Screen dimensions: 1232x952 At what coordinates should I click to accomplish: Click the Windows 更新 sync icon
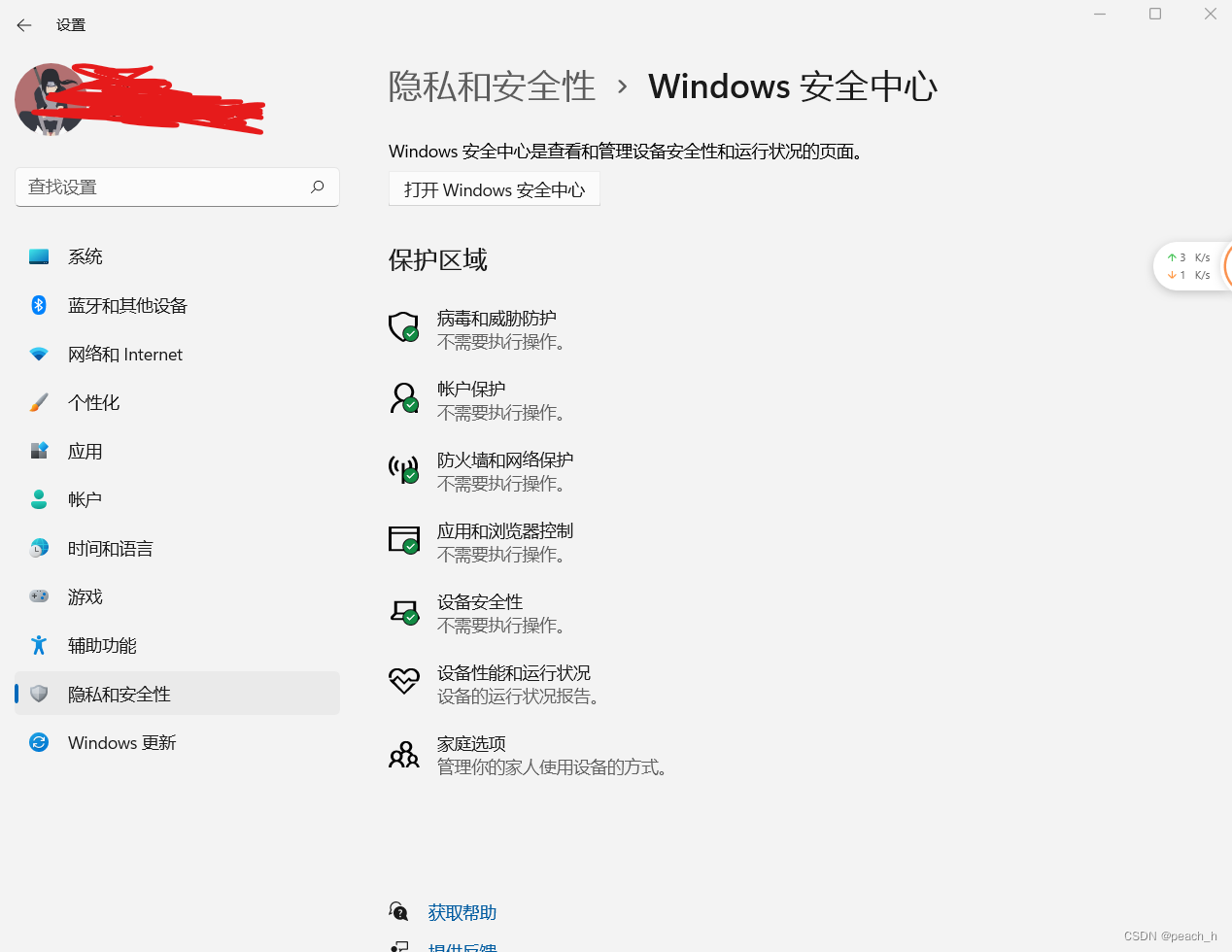click(39, 742)
